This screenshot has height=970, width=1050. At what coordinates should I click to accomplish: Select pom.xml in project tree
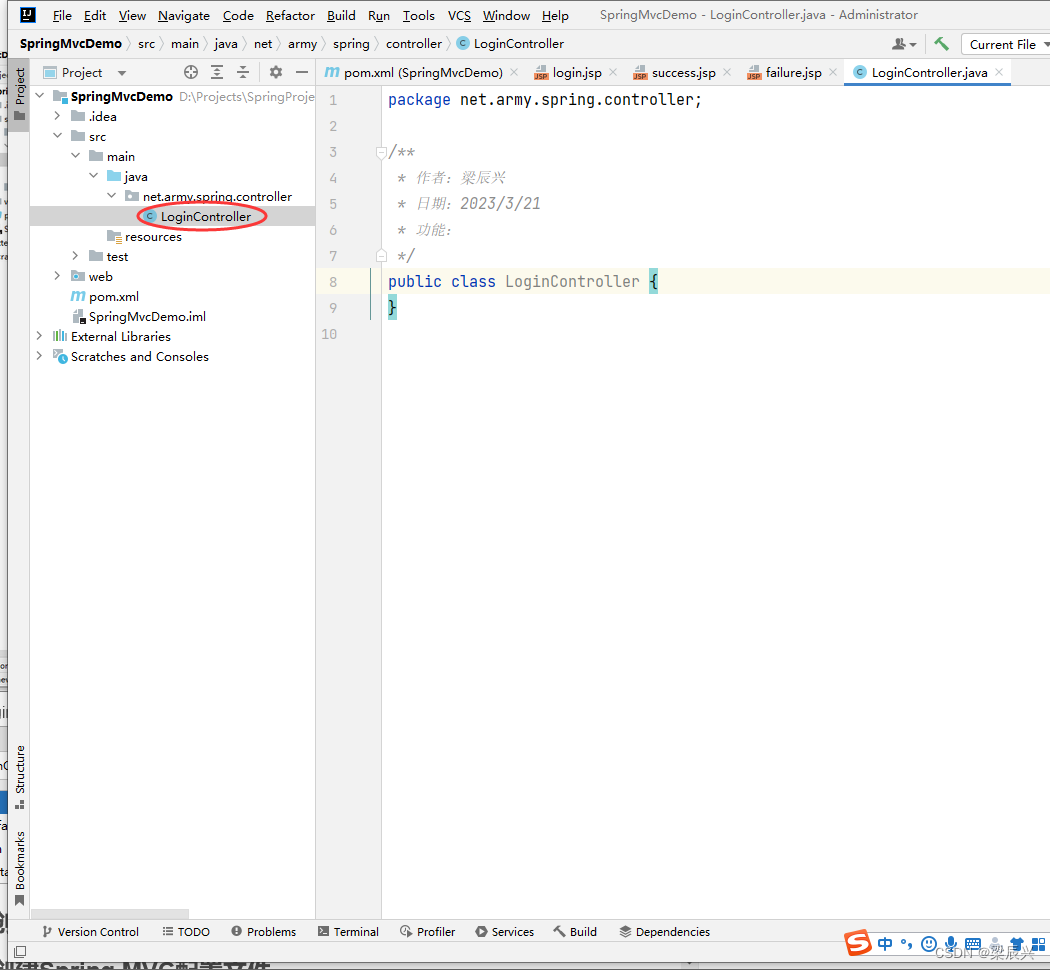[113, 297]
